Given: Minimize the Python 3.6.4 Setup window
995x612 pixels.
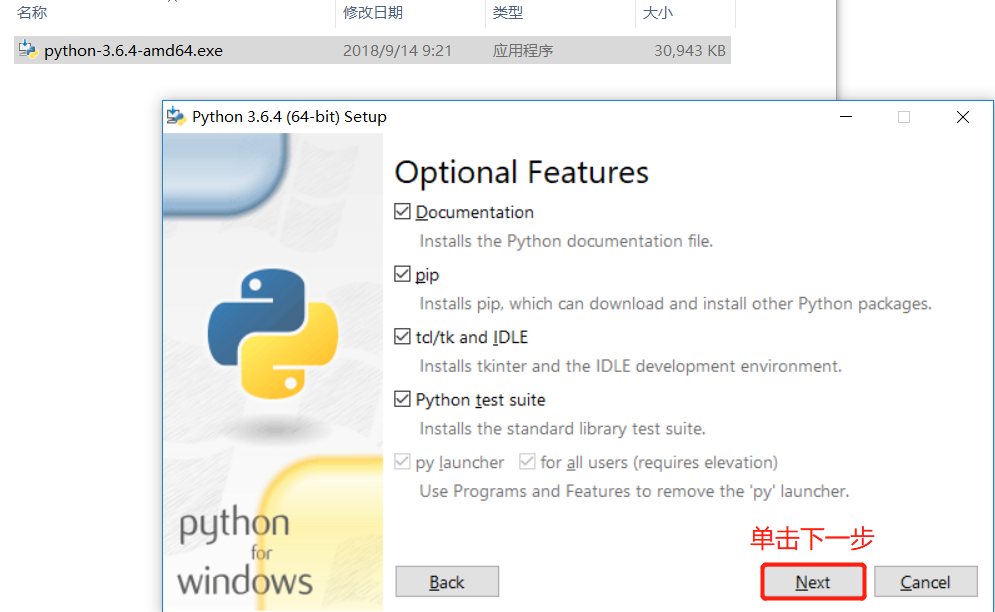Looking at the screenshot, I should [846, 117].
